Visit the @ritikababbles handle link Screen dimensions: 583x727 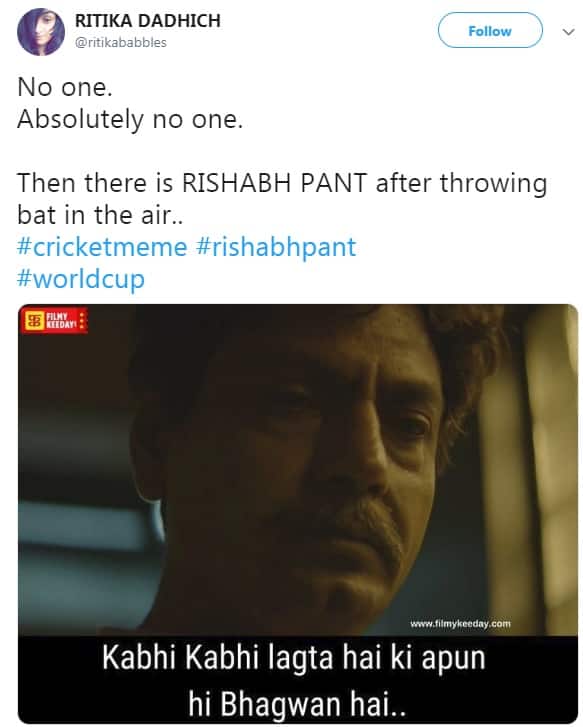(121, 42)
